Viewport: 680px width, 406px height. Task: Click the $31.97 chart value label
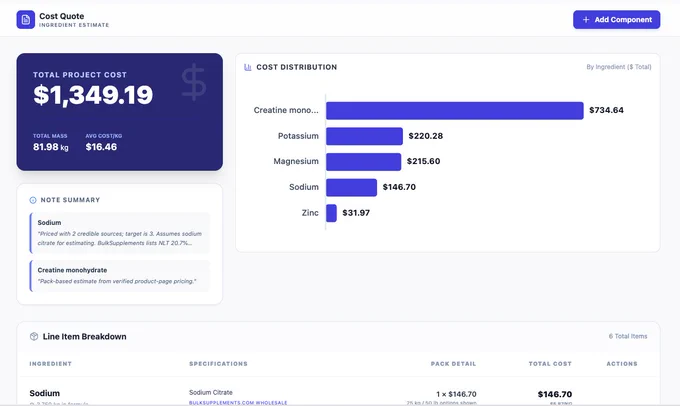click(356, 213)
